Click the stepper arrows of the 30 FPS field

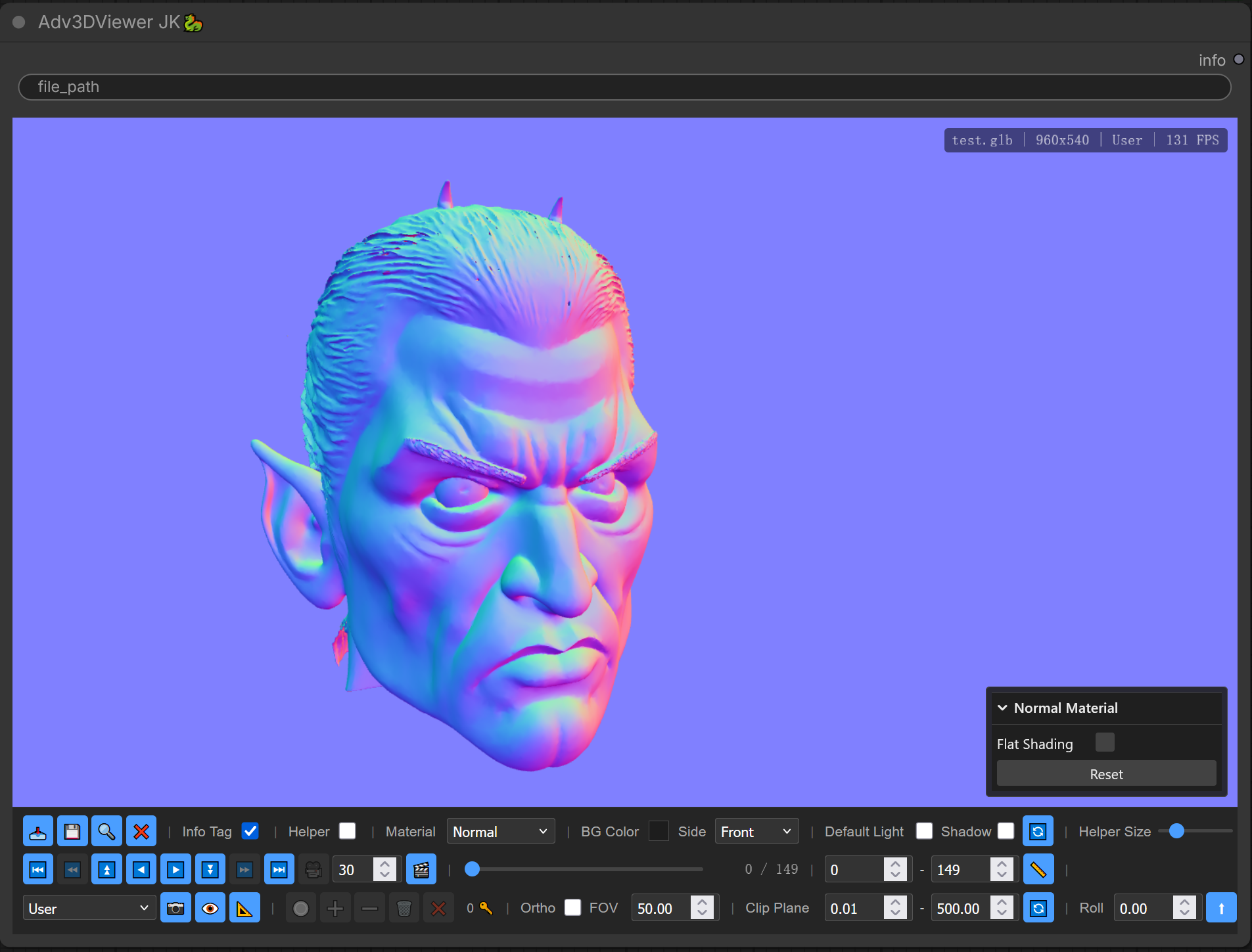(x=385, y=869)
